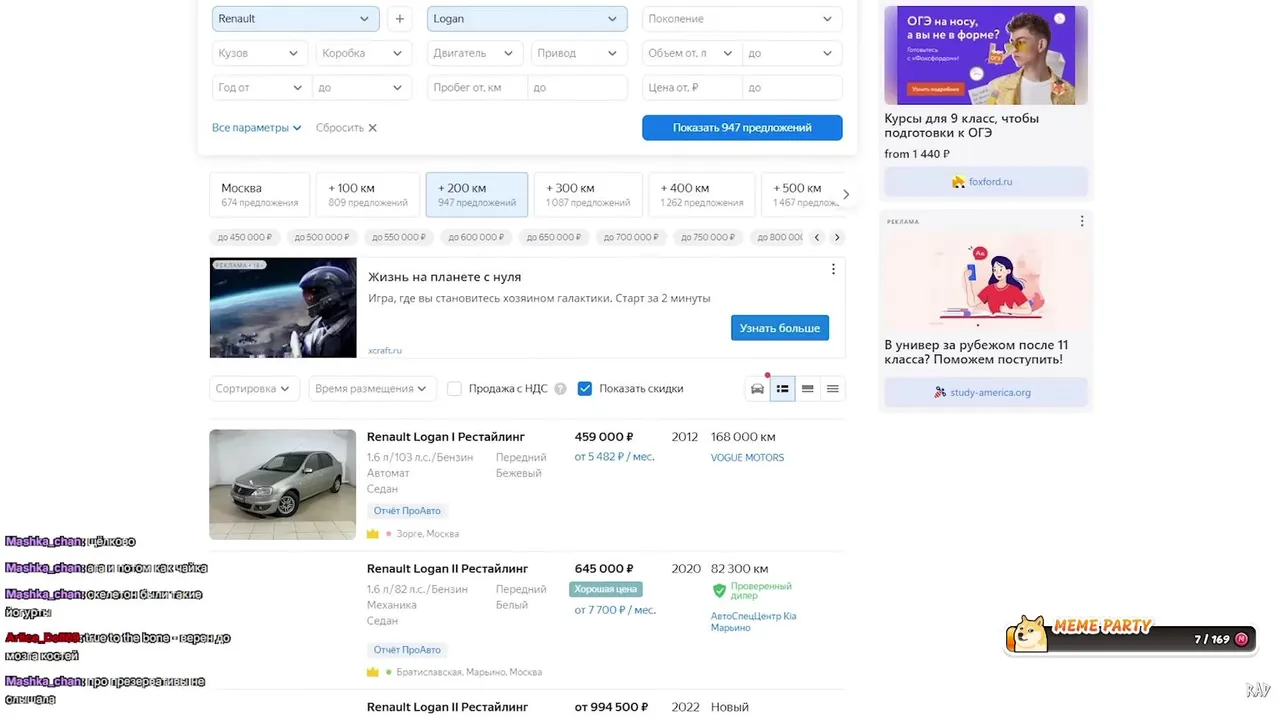The height and width of the screenshot is (720, 1280).
Task: Enable Продажа с НДС checkbox
Action: click(x=454, y=389)
